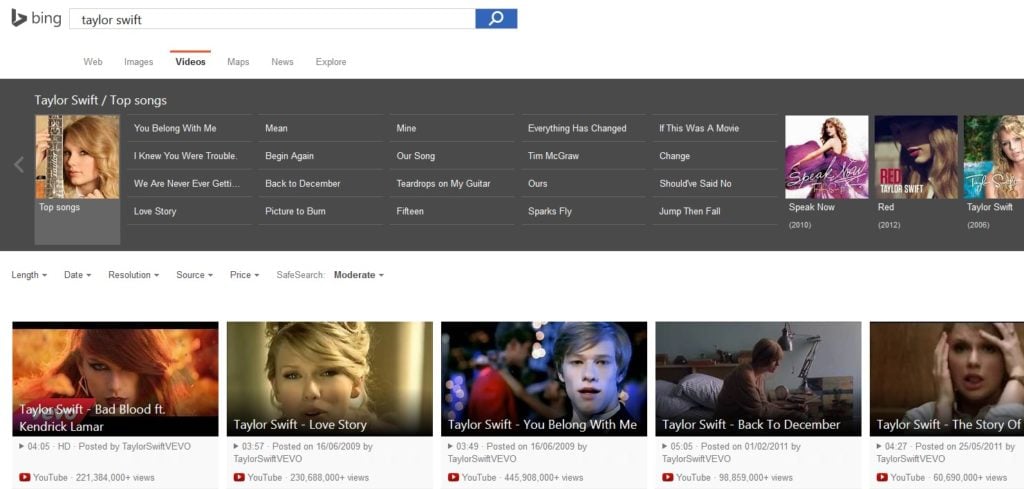
Task: Open the Maps tab
Action: (x=238, y=62)
